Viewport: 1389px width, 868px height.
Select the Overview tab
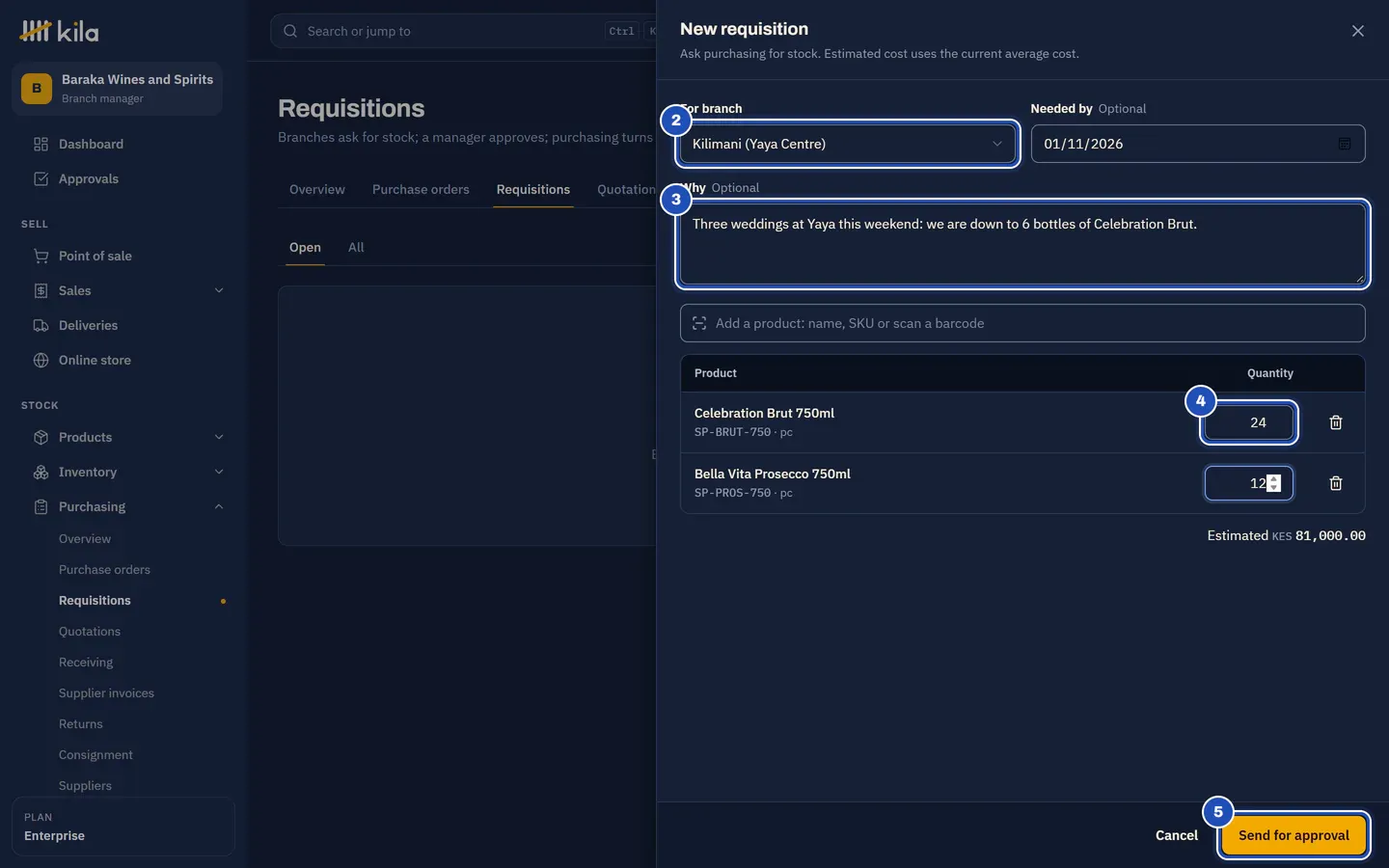click(317, 189)
